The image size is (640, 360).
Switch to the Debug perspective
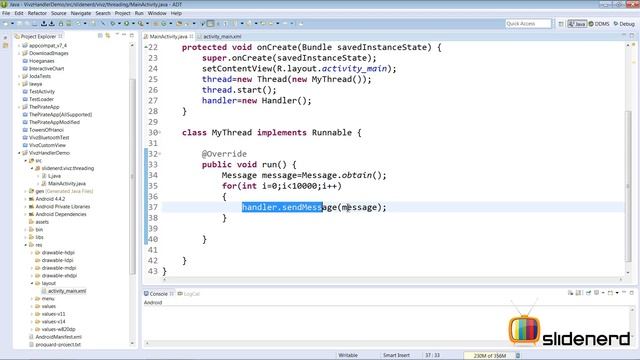pos(624,24)
